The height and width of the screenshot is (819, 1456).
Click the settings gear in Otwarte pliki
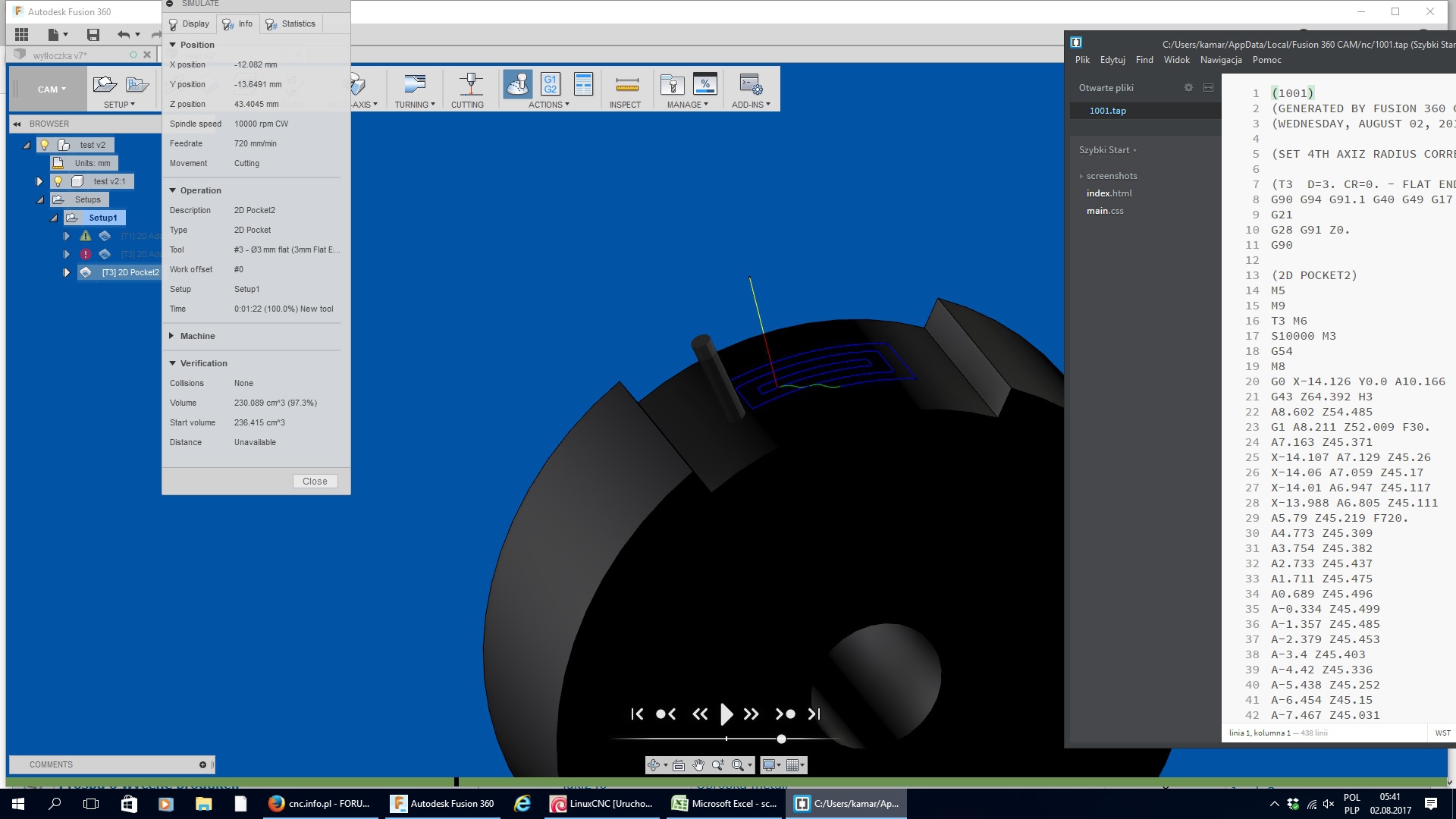(1188, 88)
